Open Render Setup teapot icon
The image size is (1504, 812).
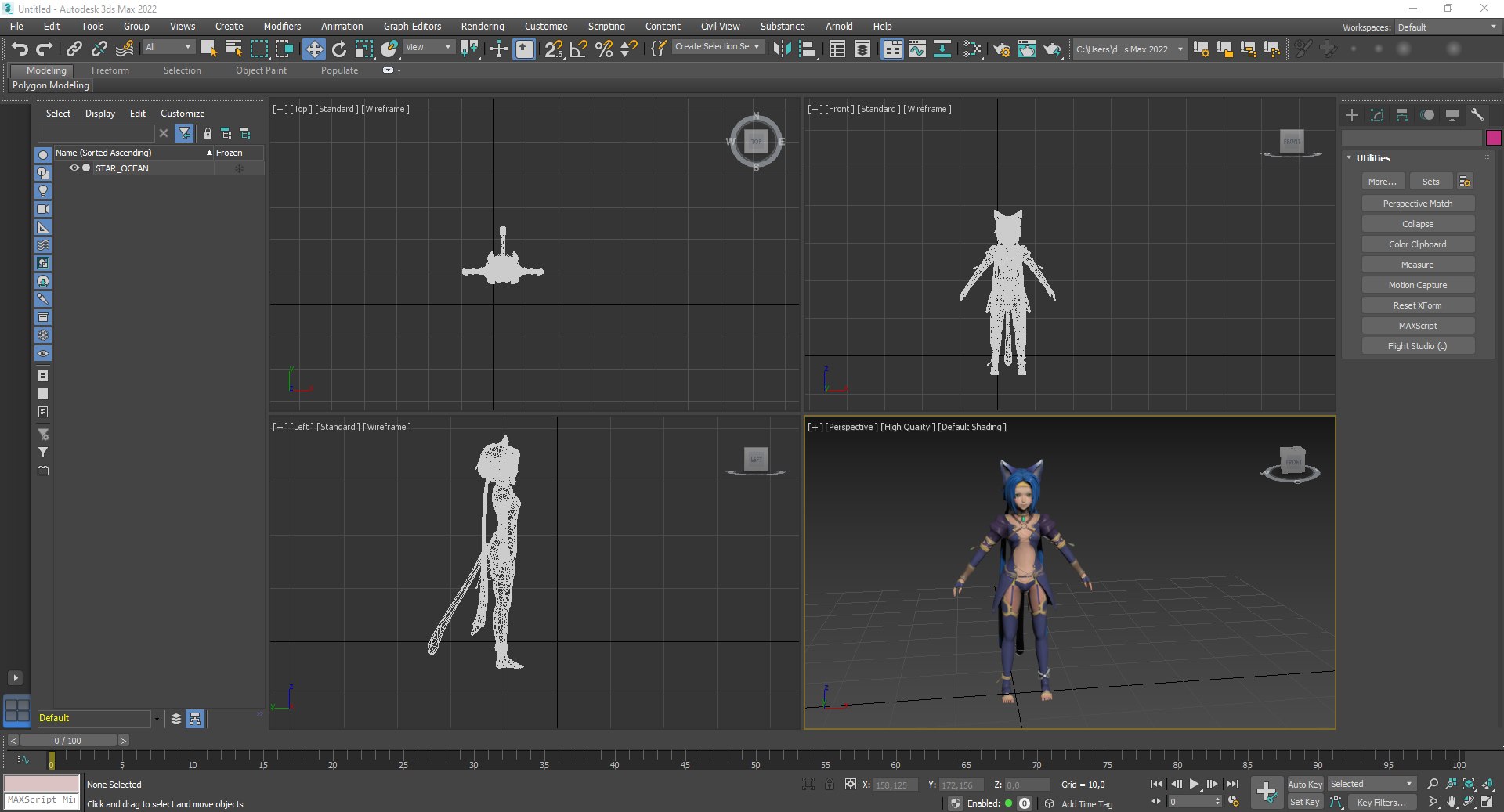(x=1002, y=49)
